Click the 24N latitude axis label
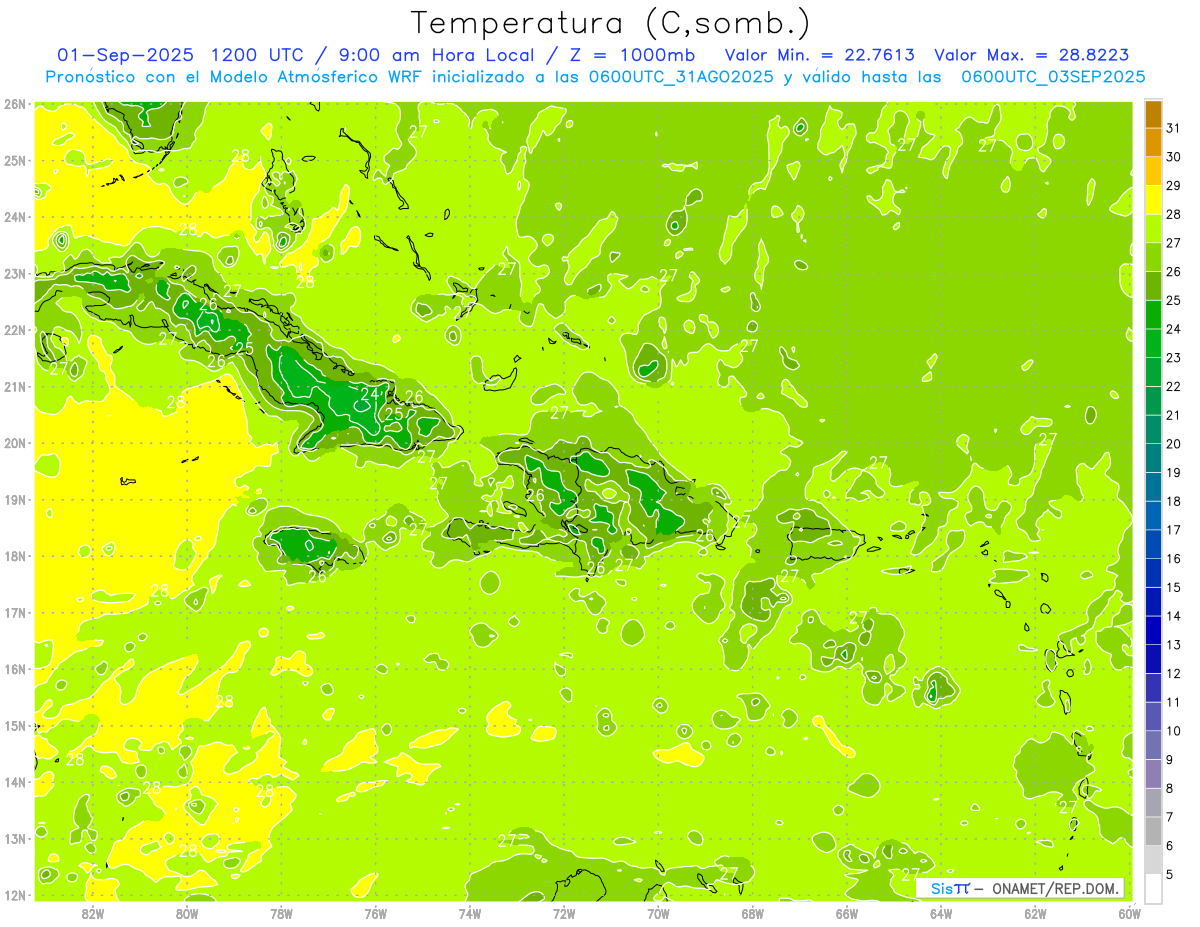 pyautogui.click(x=15, y=217)
